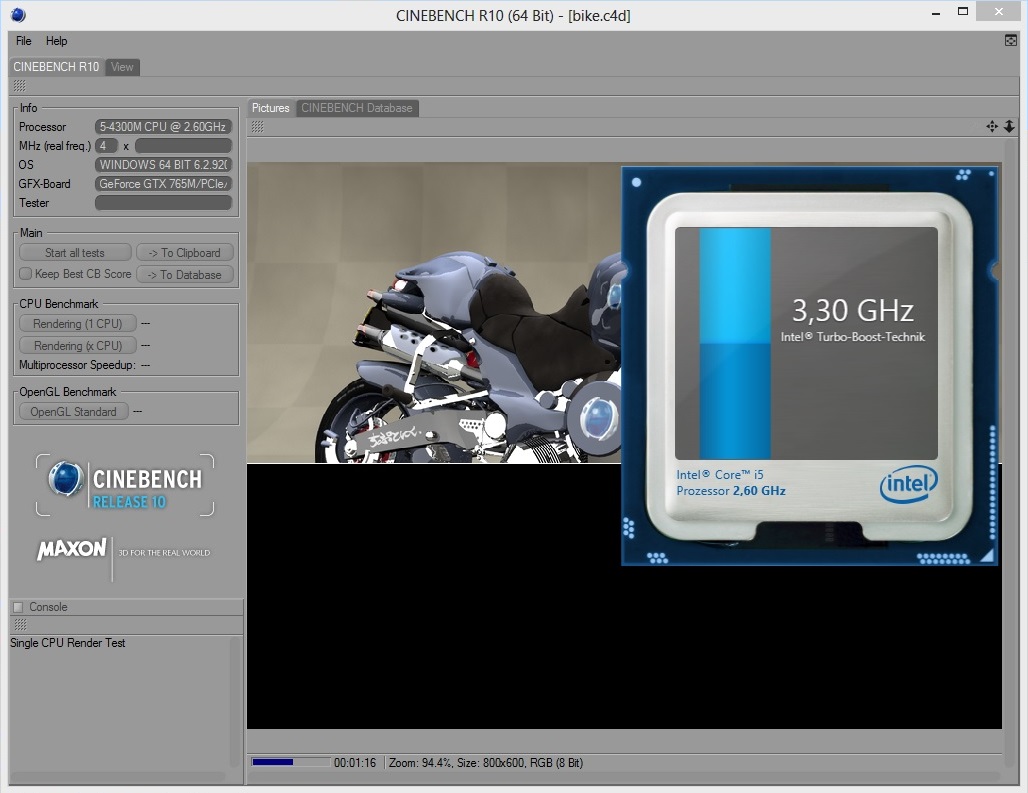1028x793 pixels.
Task: Click the OpenGL Standard button
Action: point(73,412)
